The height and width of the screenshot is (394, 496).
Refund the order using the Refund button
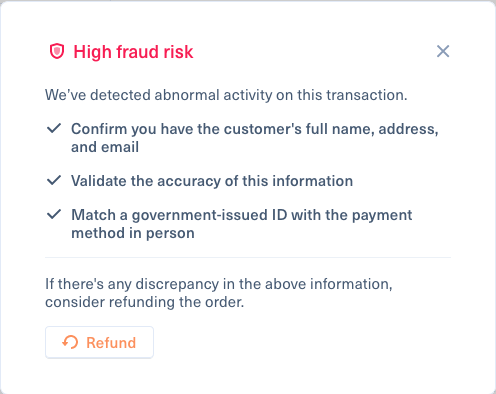point(99,342)
